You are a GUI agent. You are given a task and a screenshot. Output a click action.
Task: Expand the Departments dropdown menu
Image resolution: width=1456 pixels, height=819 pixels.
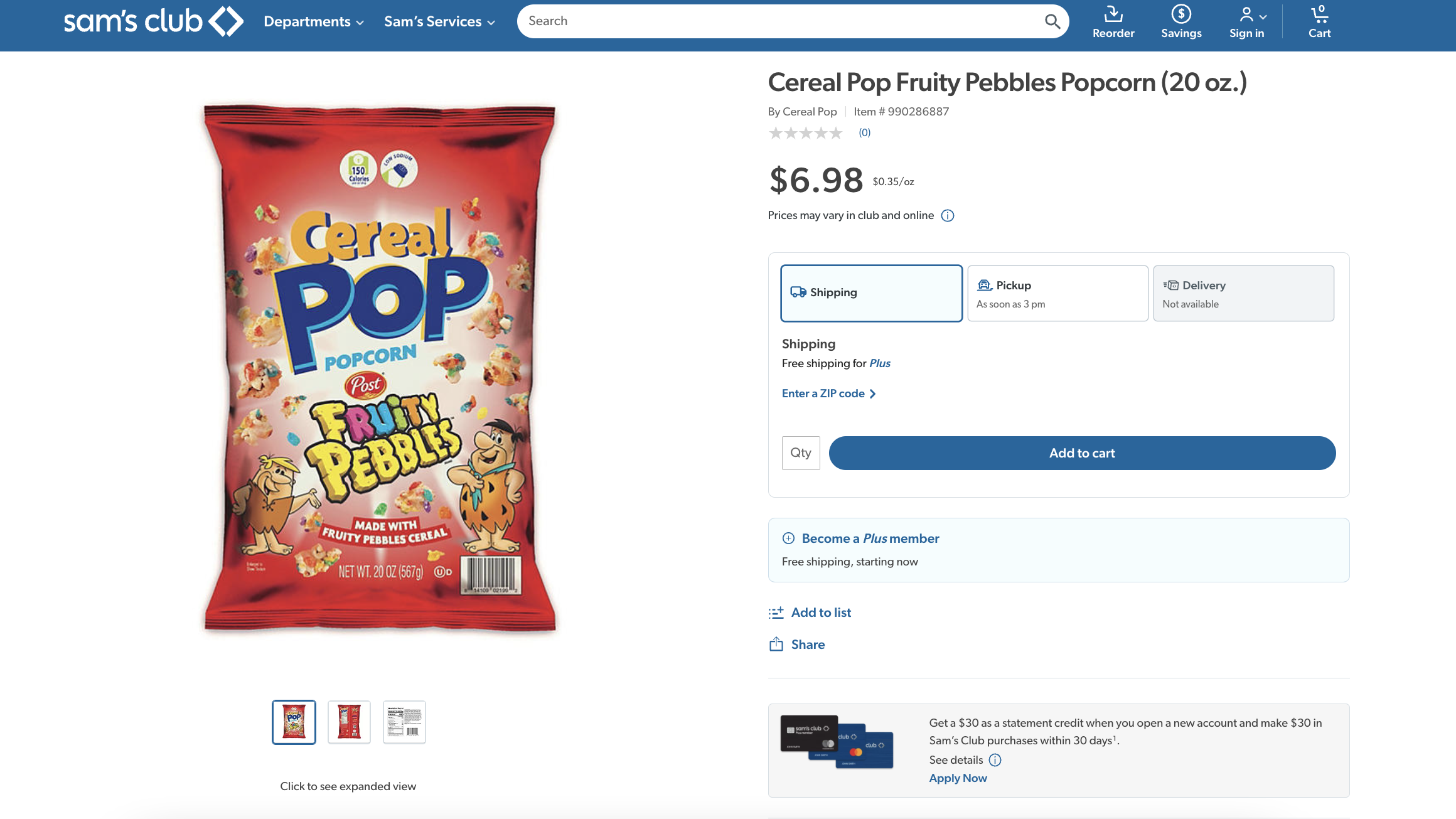click(x=313, y=22)
